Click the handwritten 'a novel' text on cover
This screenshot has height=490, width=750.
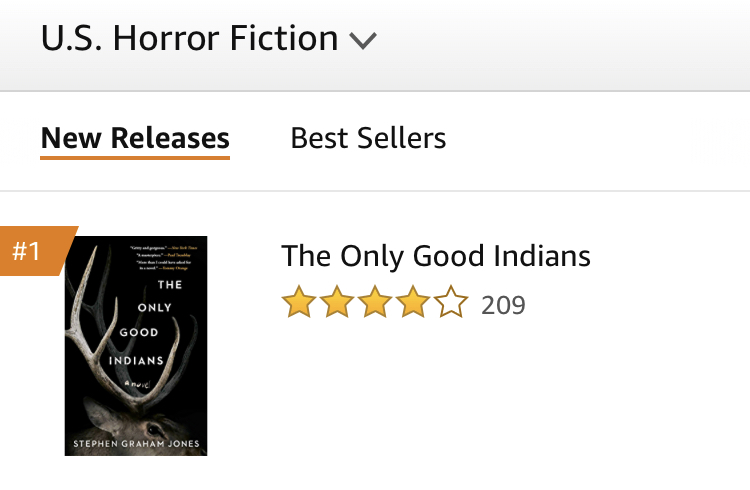136,383
